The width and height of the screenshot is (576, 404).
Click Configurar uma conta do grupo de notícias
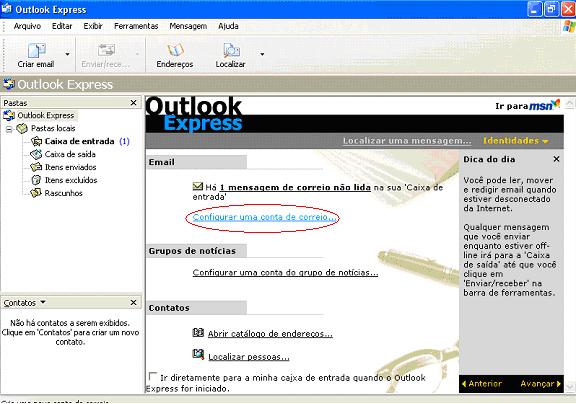point(285,273)
